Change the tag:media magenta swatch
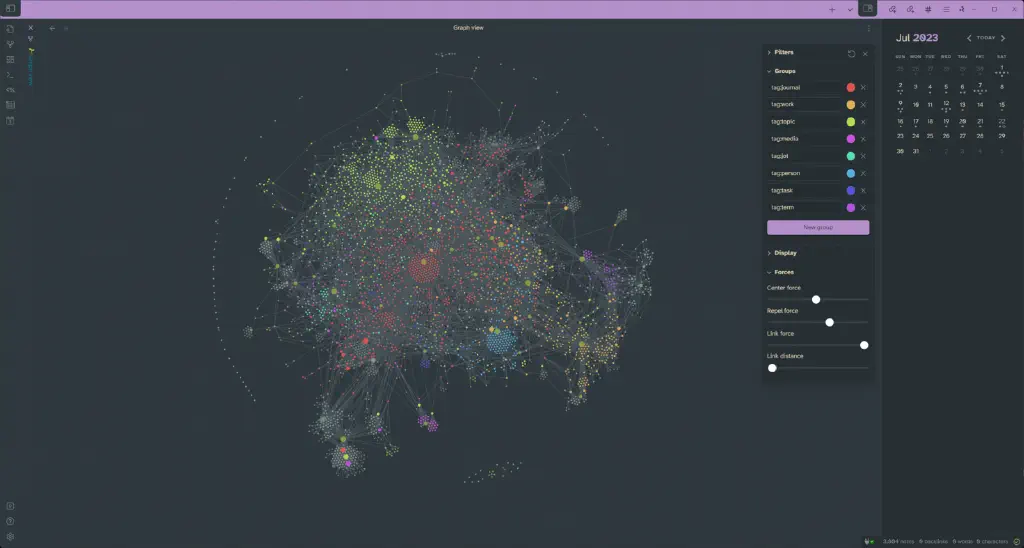This screenshot has width=1024, height=548. click(x=850, y=138)
